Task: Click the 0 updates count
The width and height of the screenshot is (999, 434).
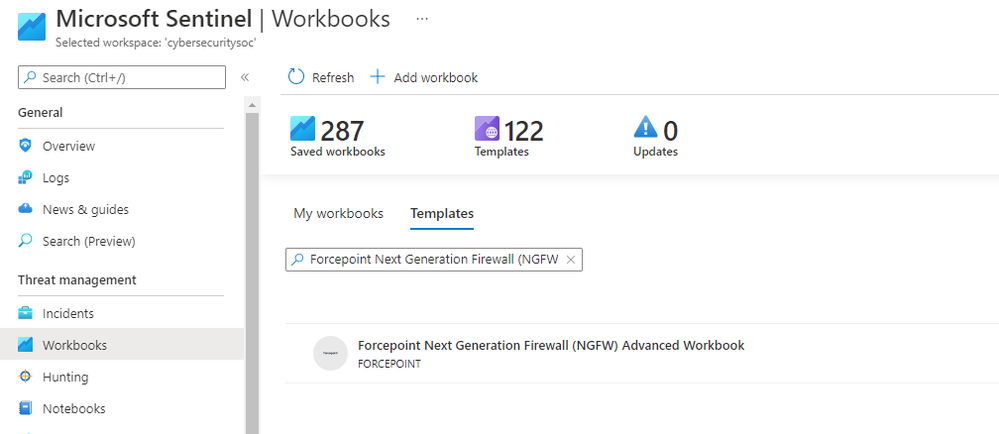Action: [671, 131]
